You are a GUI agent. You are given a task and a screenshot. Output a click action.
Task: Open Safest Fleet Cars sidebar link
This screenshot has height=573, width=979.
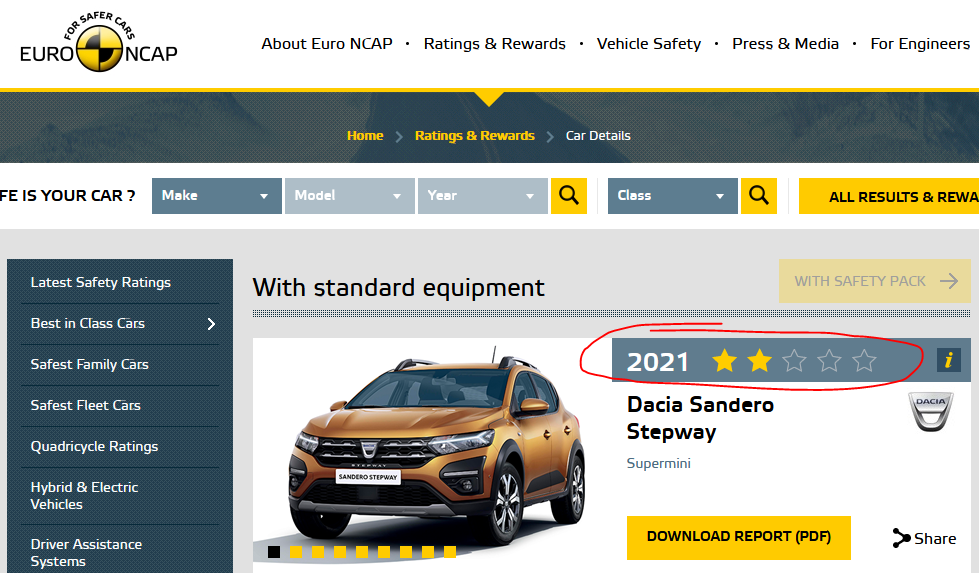[x=86, y=405]
